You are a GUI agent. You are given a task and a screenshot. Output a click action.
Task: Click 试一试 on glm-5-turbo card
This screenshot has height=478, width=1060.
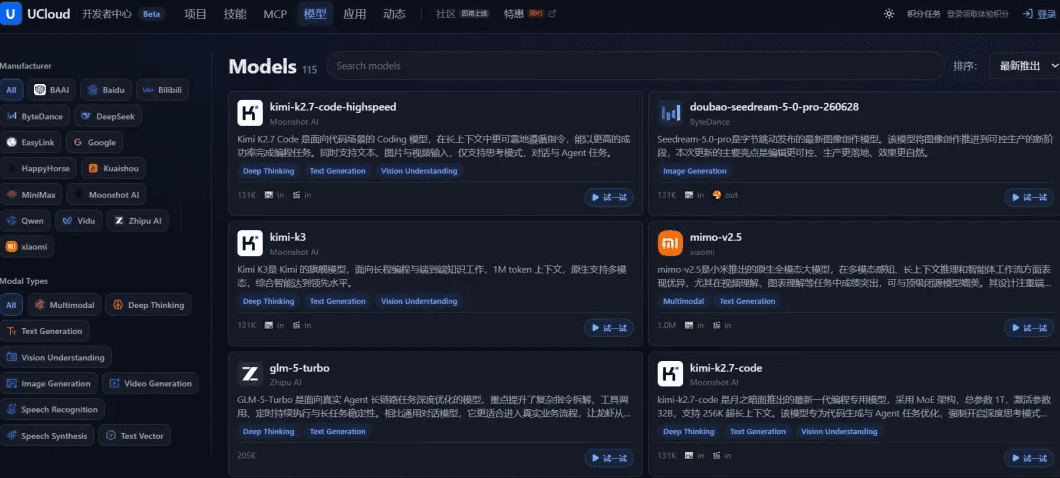(609, 458)
